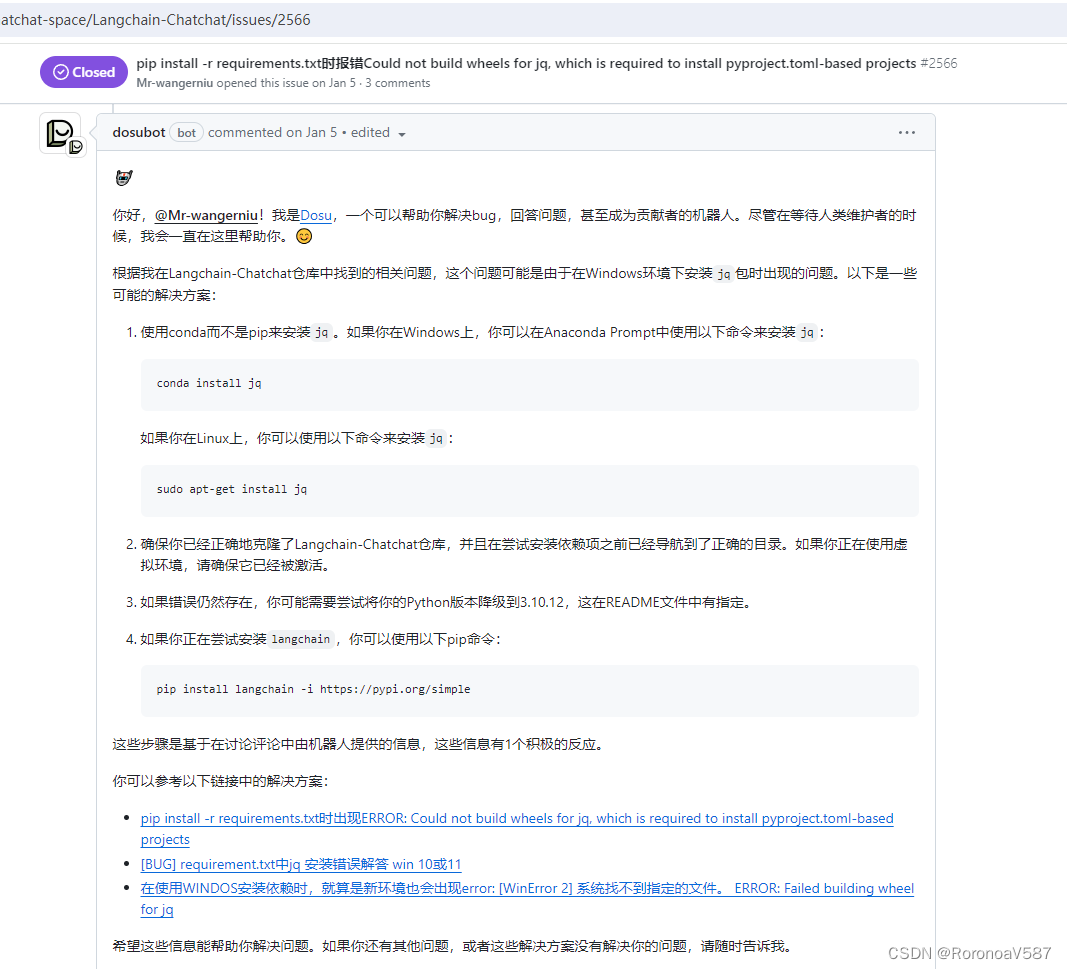Click the dosubot username link

pos(139,133)
